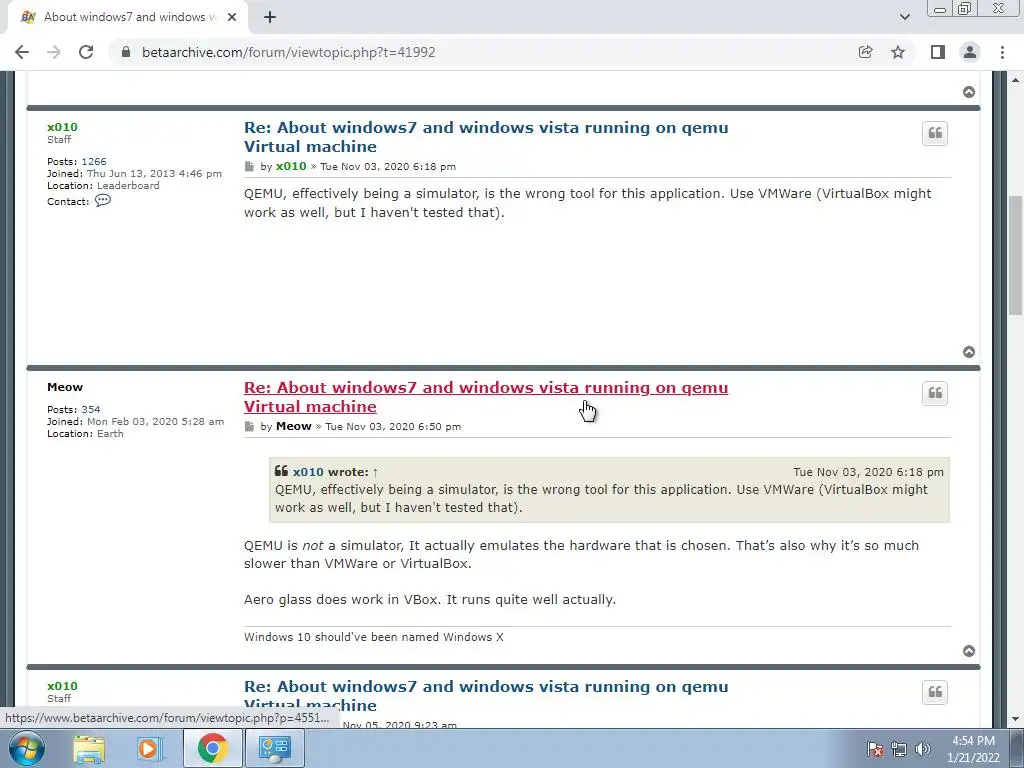
Task: Share this page icon
Action: point(865,52)
